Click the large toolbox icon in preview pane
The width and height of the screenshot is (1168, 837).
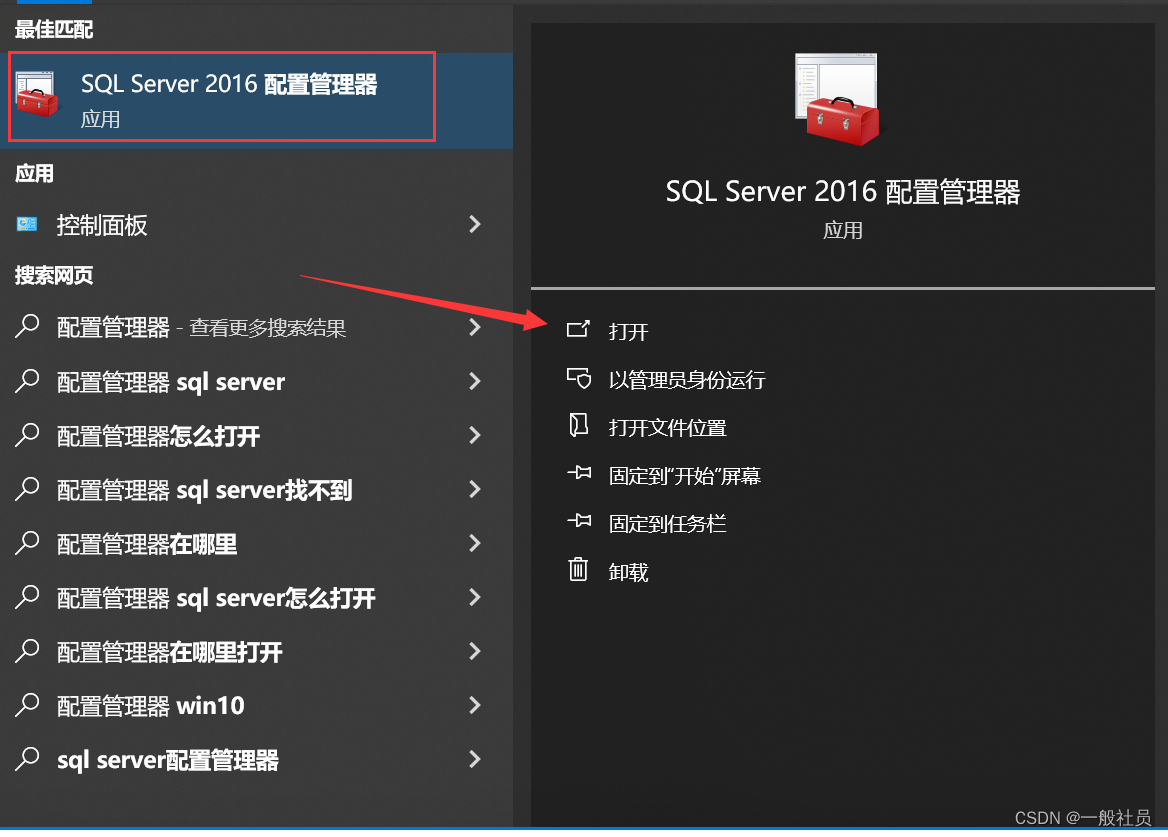(837, 99)
